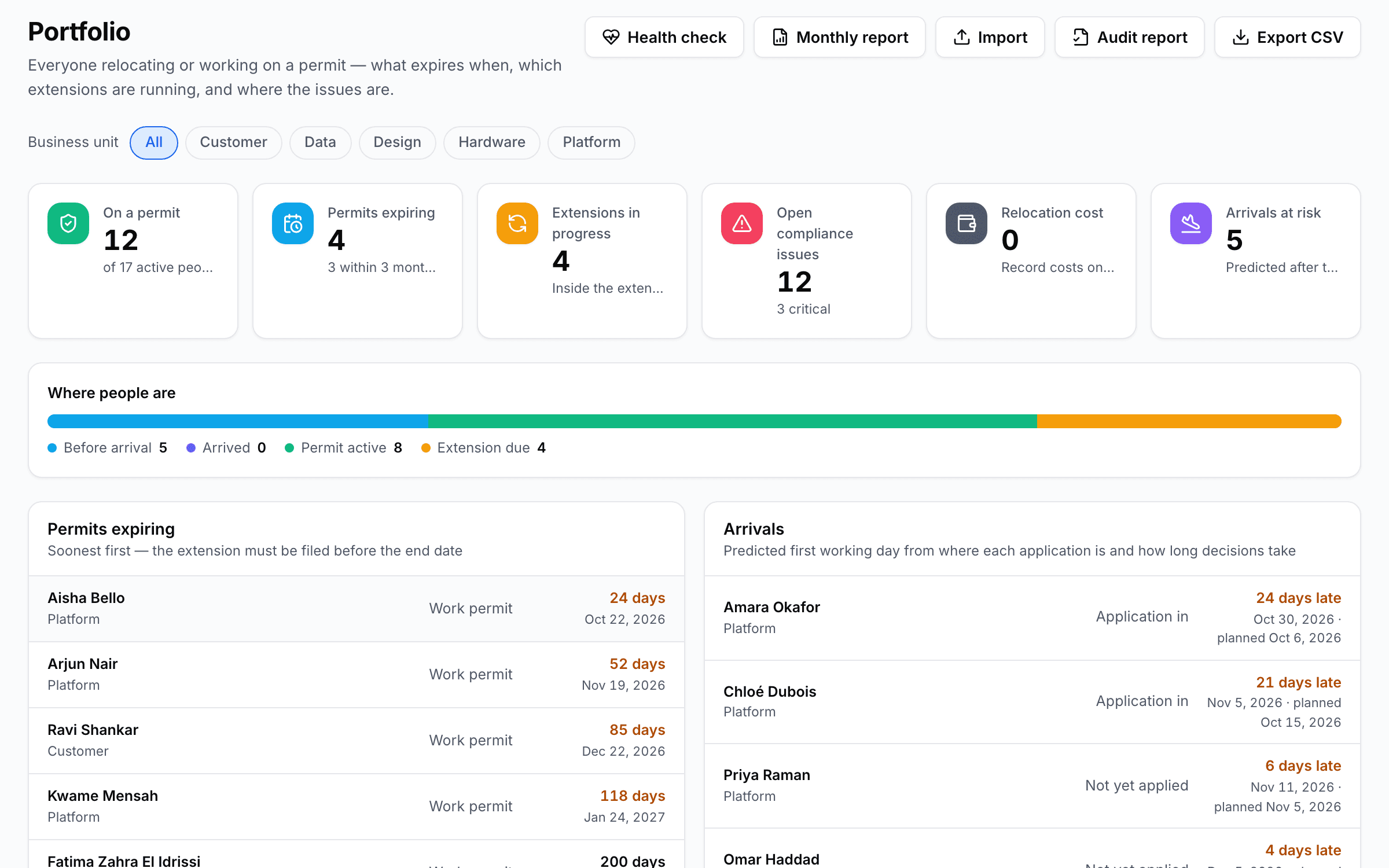Open Kwame Mensah's permit row
Image resolution: width=1389 pixels, height=868 pixels.
tap(357, 807)
